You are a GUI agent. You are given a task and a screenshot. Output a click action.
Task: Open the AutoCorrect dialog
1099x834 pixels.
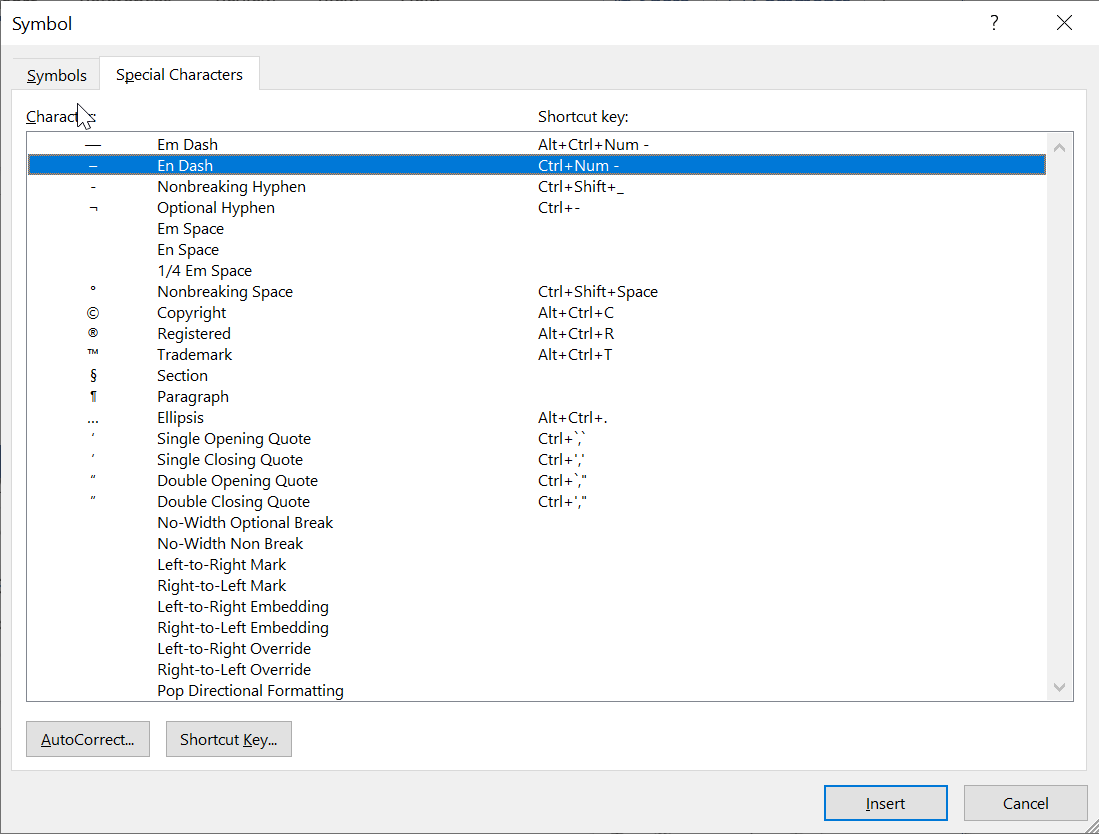coord(87,739)
